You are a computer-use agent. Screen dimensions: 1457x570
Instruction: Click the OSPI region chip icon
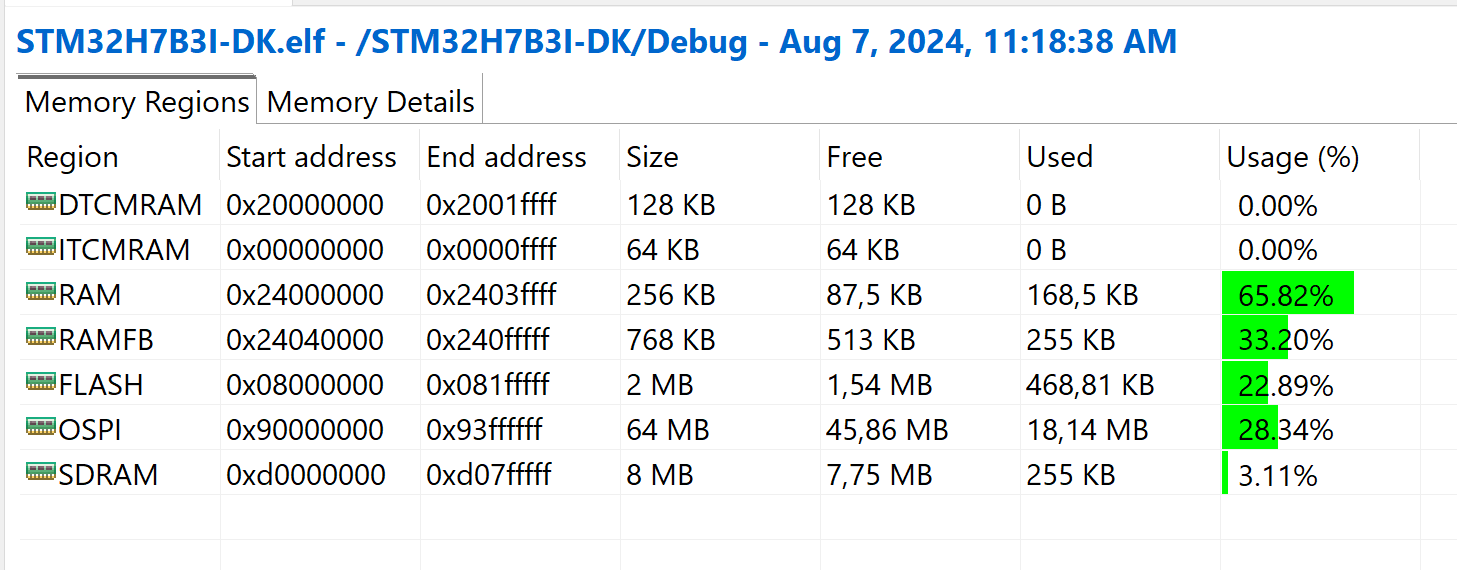(x=40, y=427)
